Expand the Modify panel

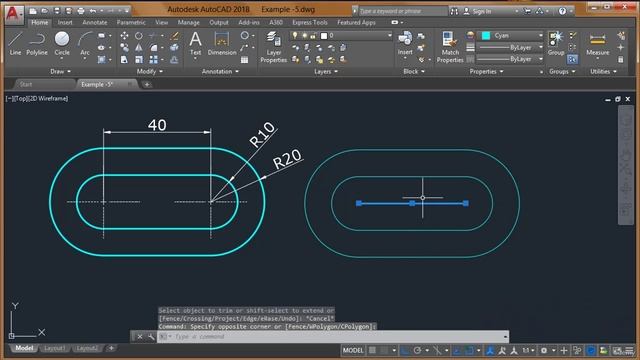(x=150, y=71)
